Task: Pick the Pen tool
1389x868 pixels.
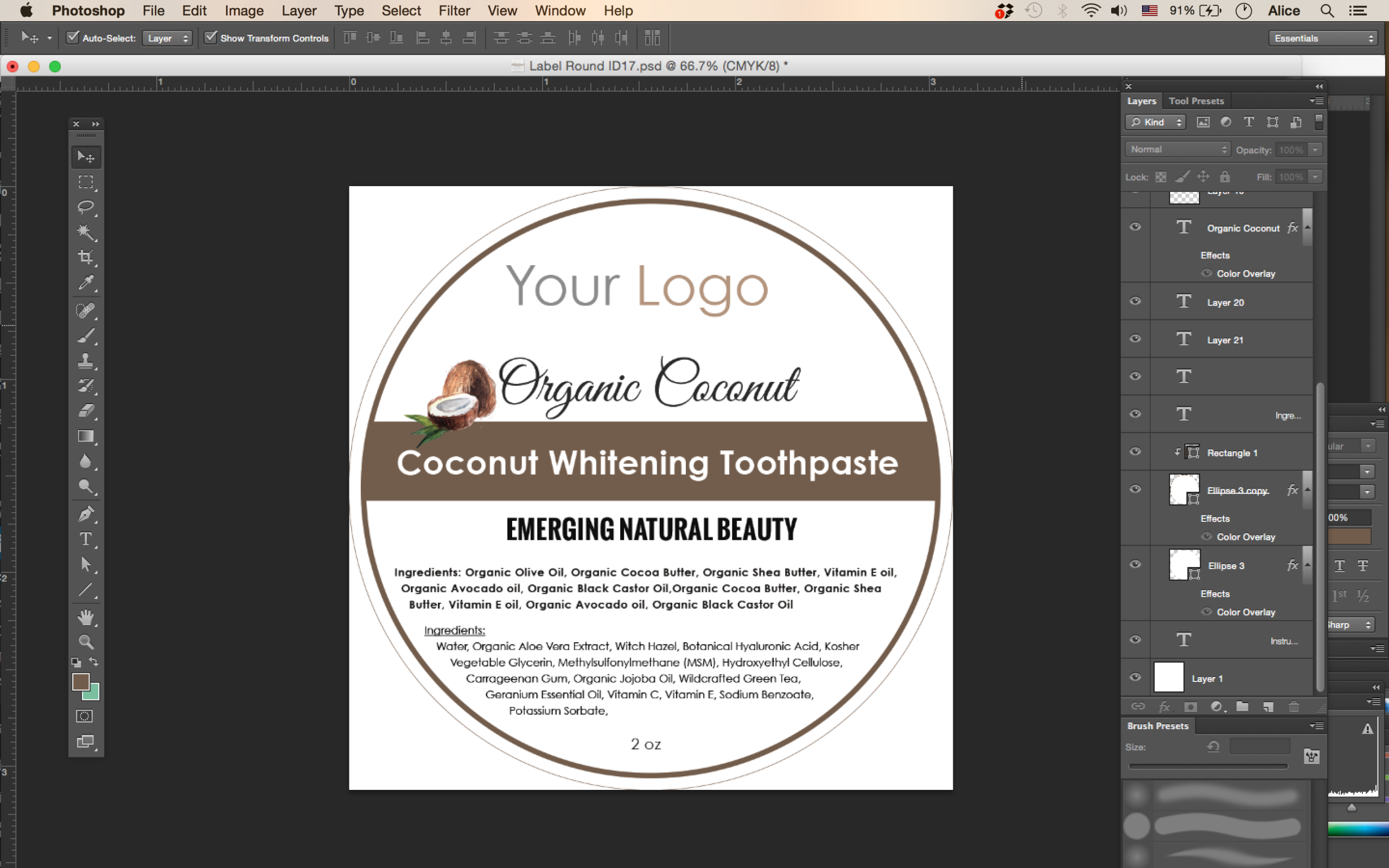Action: coord(86,514)
